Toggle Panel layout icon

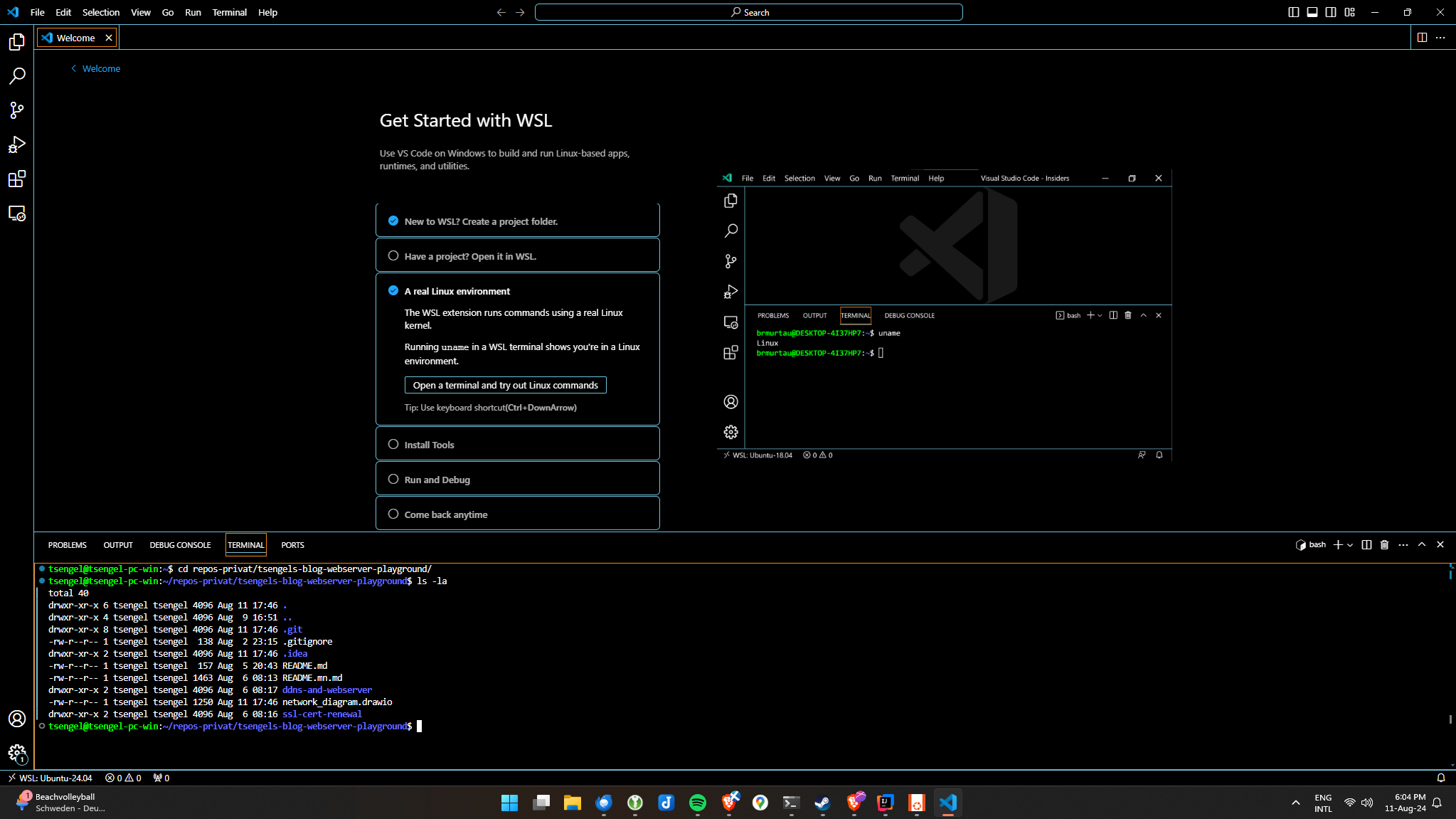tap(1312, 12)
